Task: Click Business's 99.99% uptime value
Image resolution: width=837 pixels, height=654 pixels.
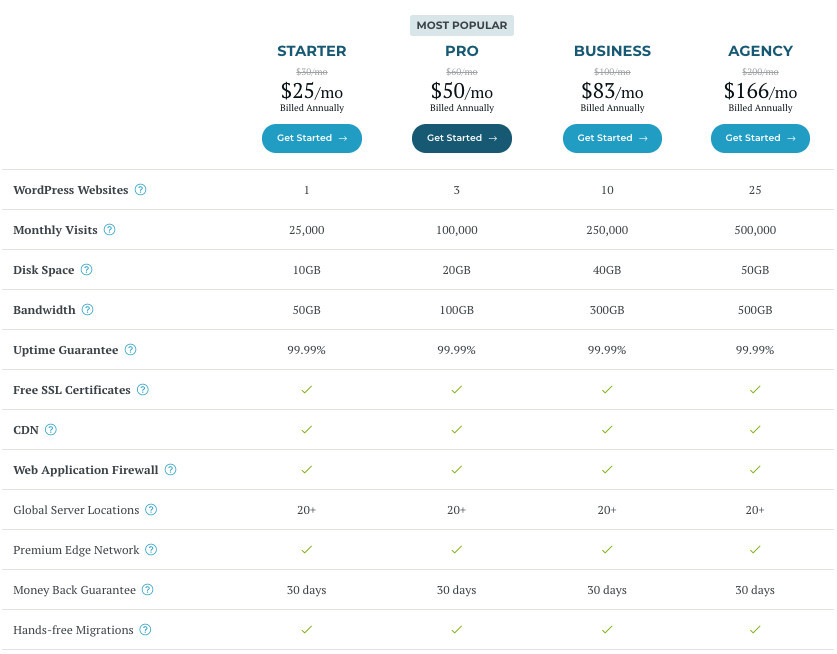Action: pos(607,350)
